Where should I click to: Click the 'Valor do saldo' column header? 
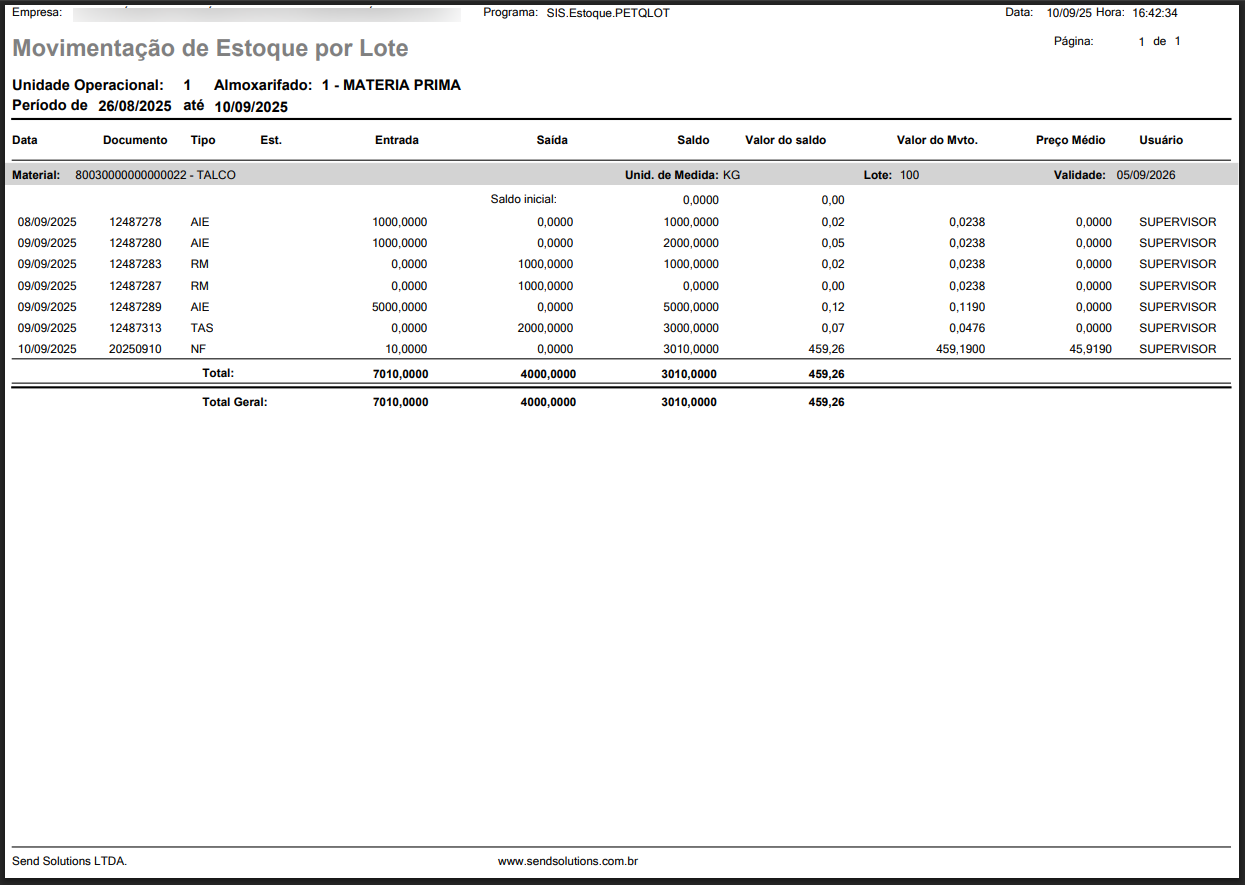(785, 140)
